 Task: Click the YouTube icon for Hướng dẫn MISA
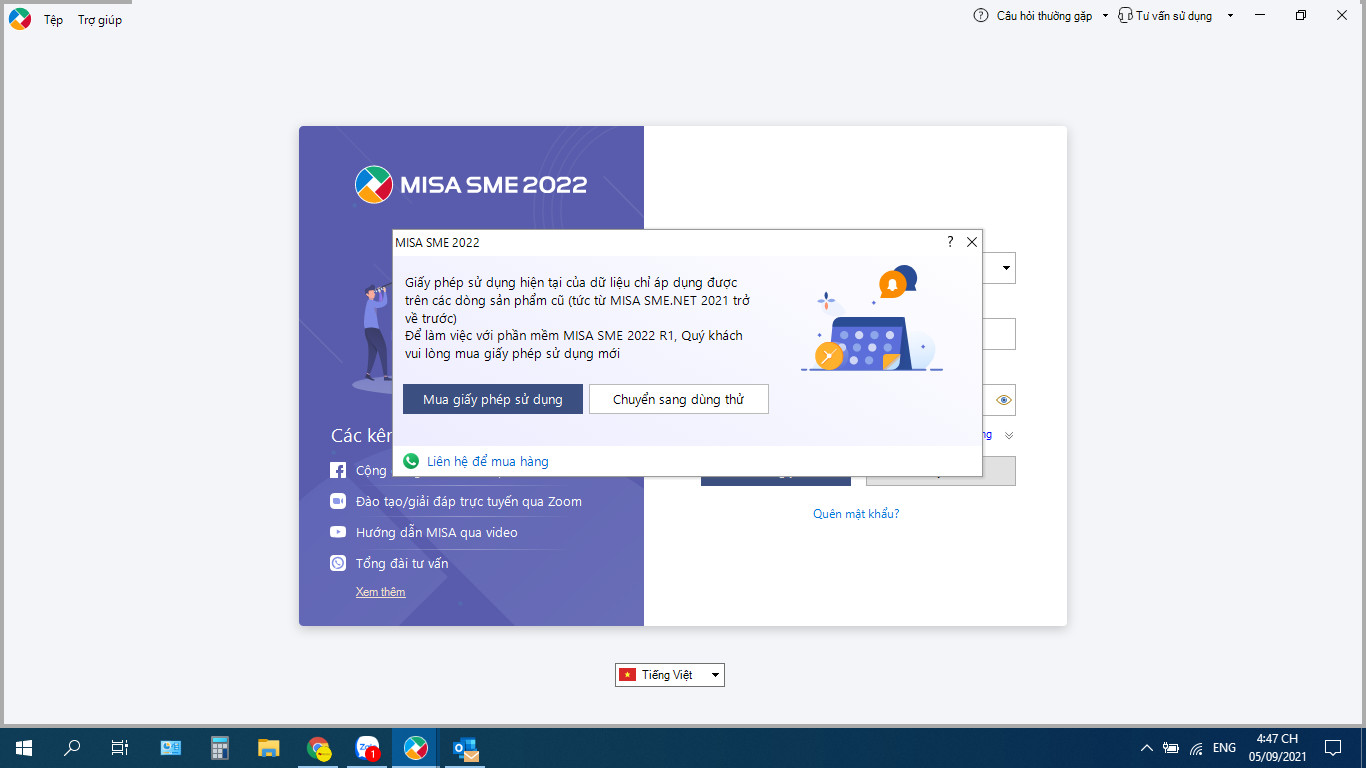coord(338,532)
